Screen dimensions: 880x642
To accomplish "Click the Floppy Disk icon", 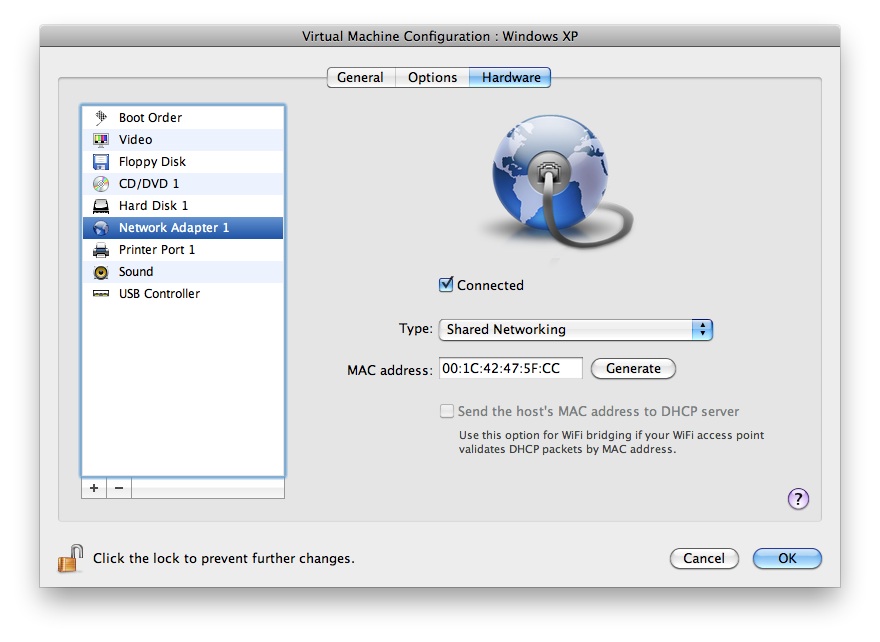I will click(101, 162).
